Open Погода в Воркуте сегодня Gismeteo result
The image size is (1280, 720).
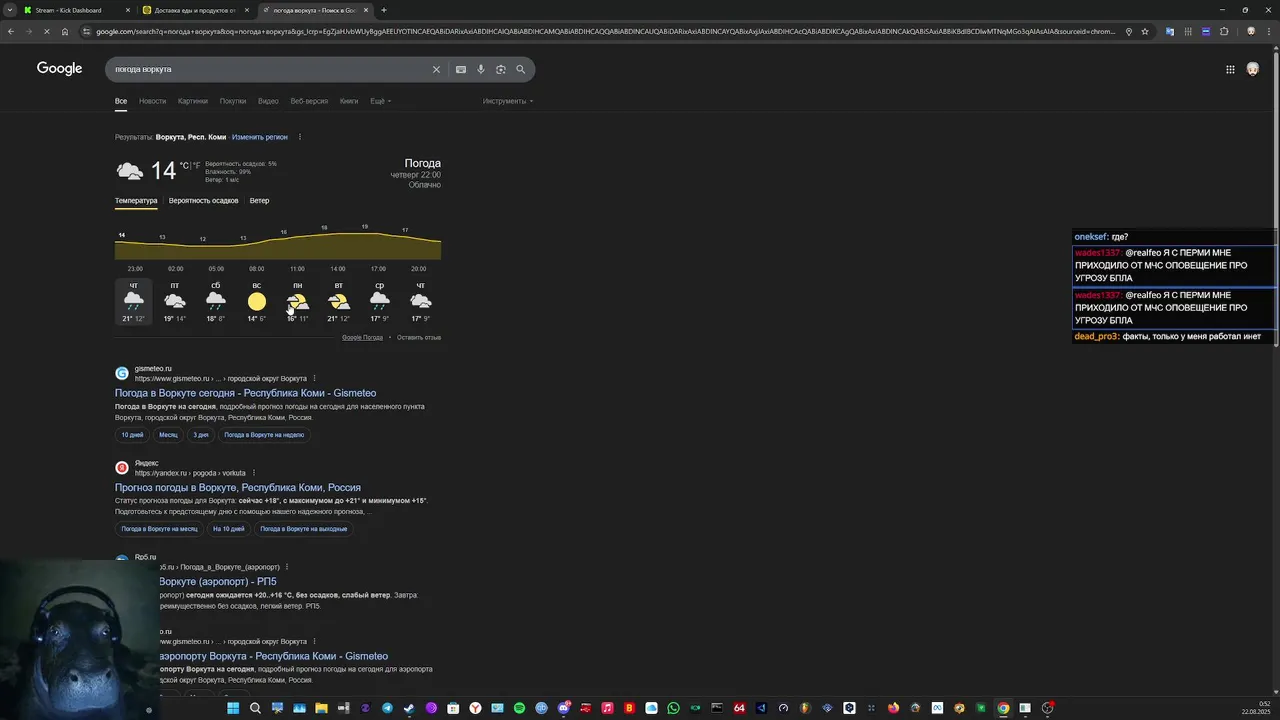coord(245,393)
